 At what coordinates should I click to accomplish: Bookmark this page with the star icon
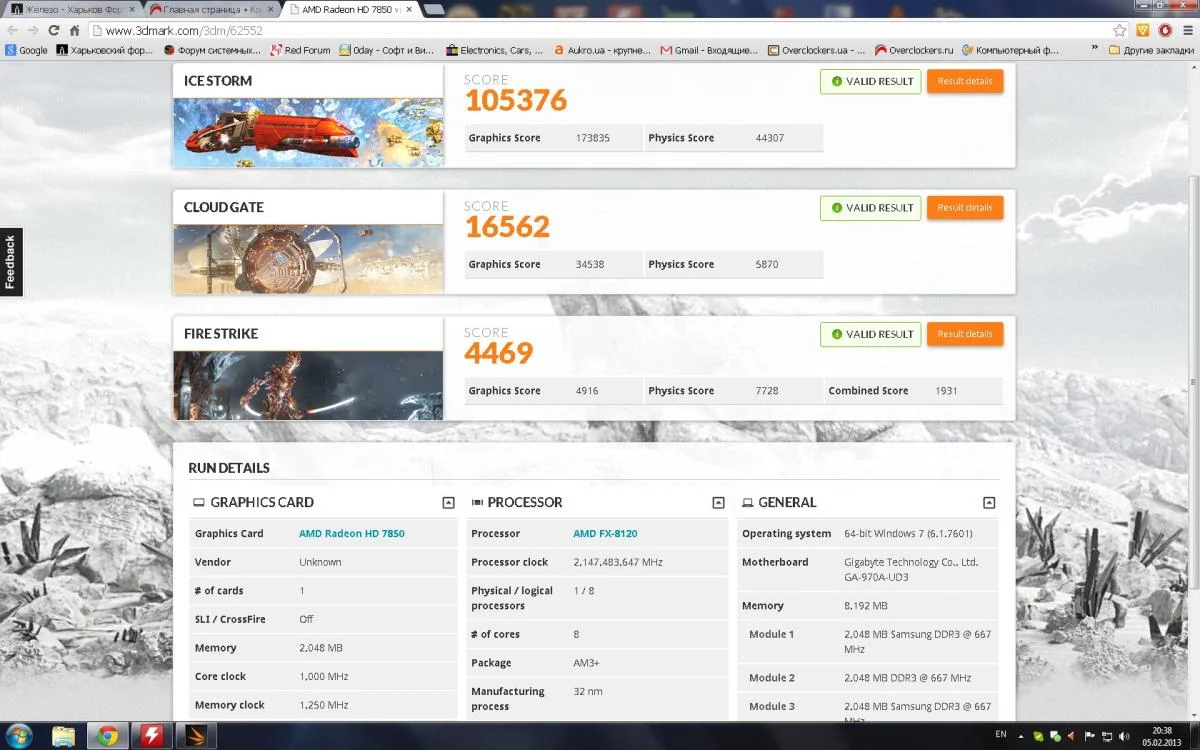(1120, 30)
